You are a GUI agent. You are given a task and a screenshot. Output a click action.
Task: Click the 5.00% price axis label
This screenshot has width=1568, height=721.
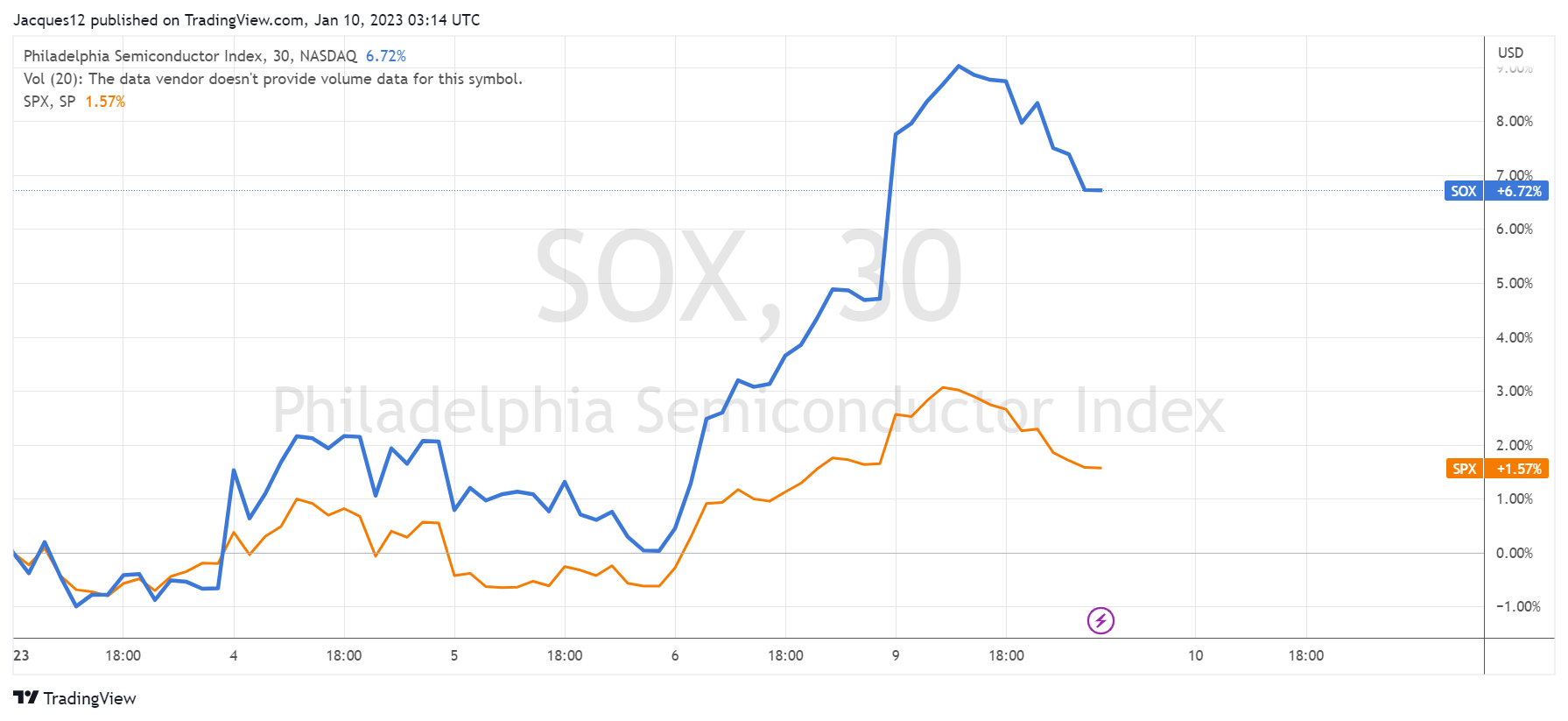1514,283
